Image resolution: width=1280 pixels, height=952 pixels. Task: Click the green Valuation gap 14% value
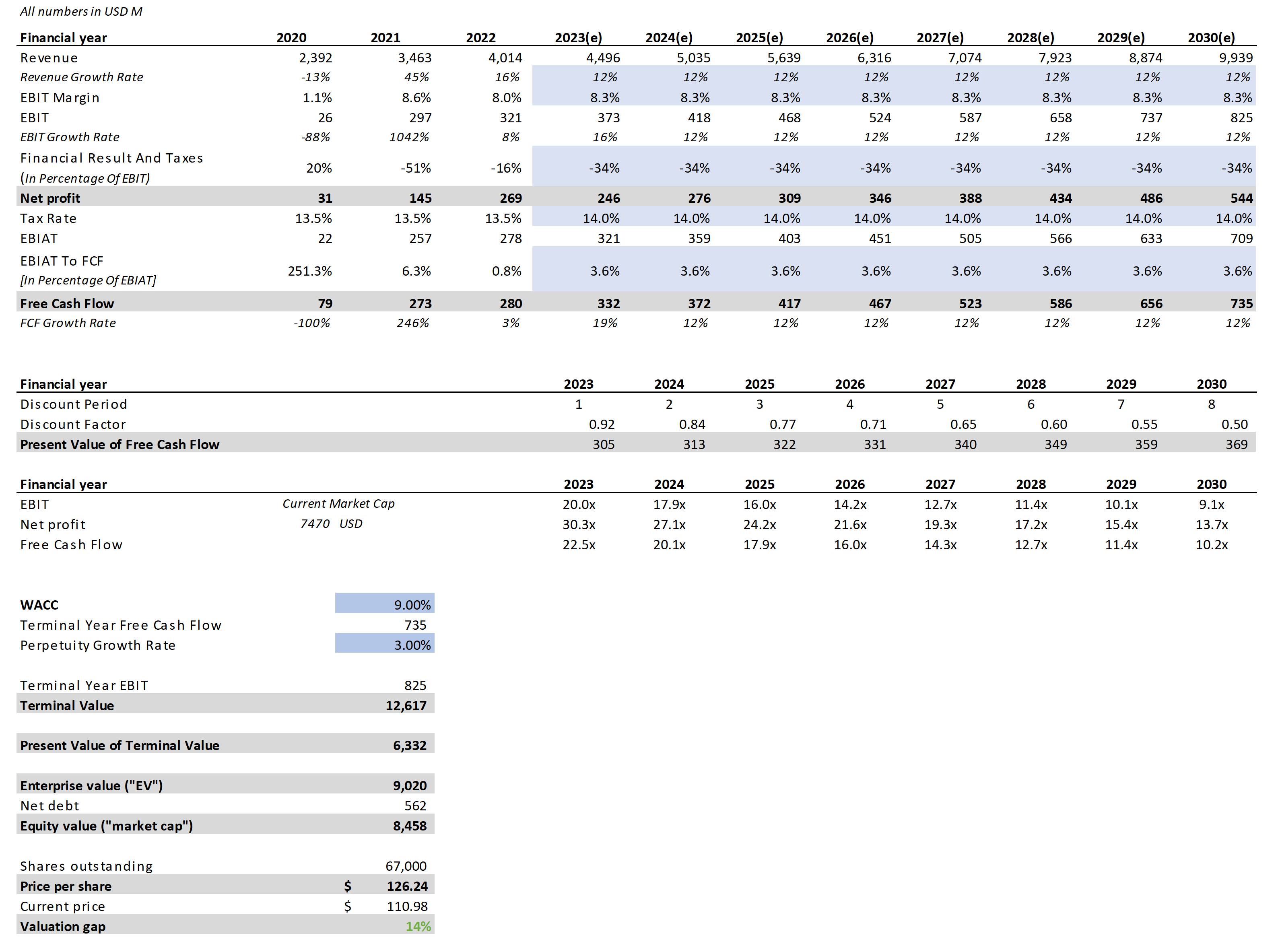(x=418, y=927)
